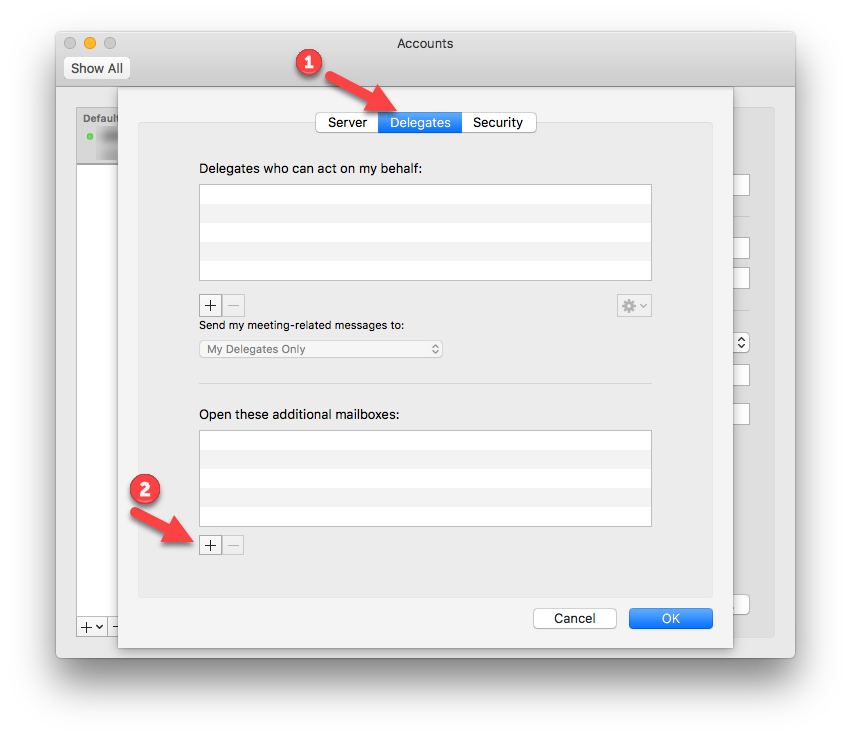
Task: Open the add-account plus menu at bottom left
Action: click(91, 627)
